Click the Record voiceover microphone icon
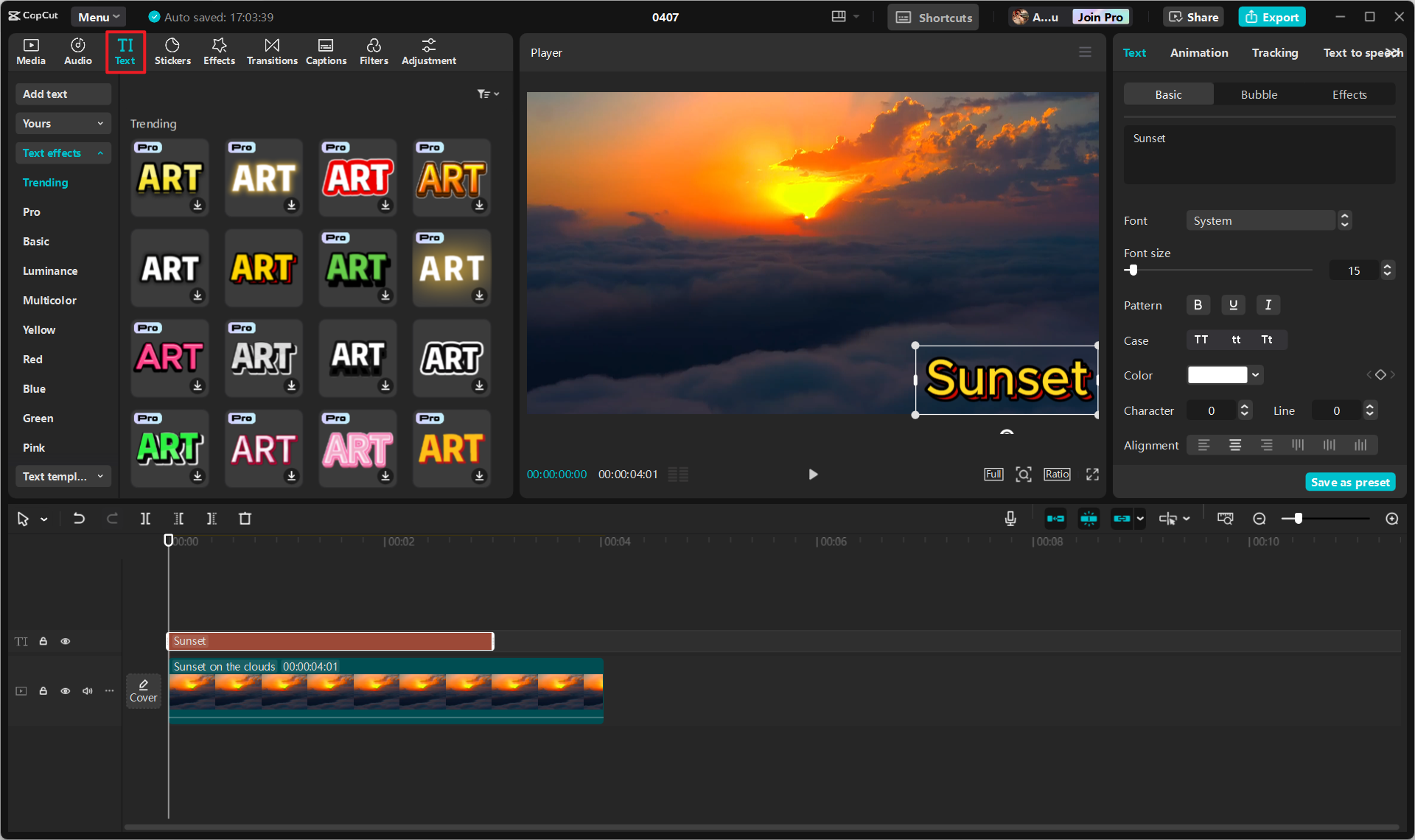Image resolution: width=1415 pixels, height=840 pixels. click(1010, 519)
